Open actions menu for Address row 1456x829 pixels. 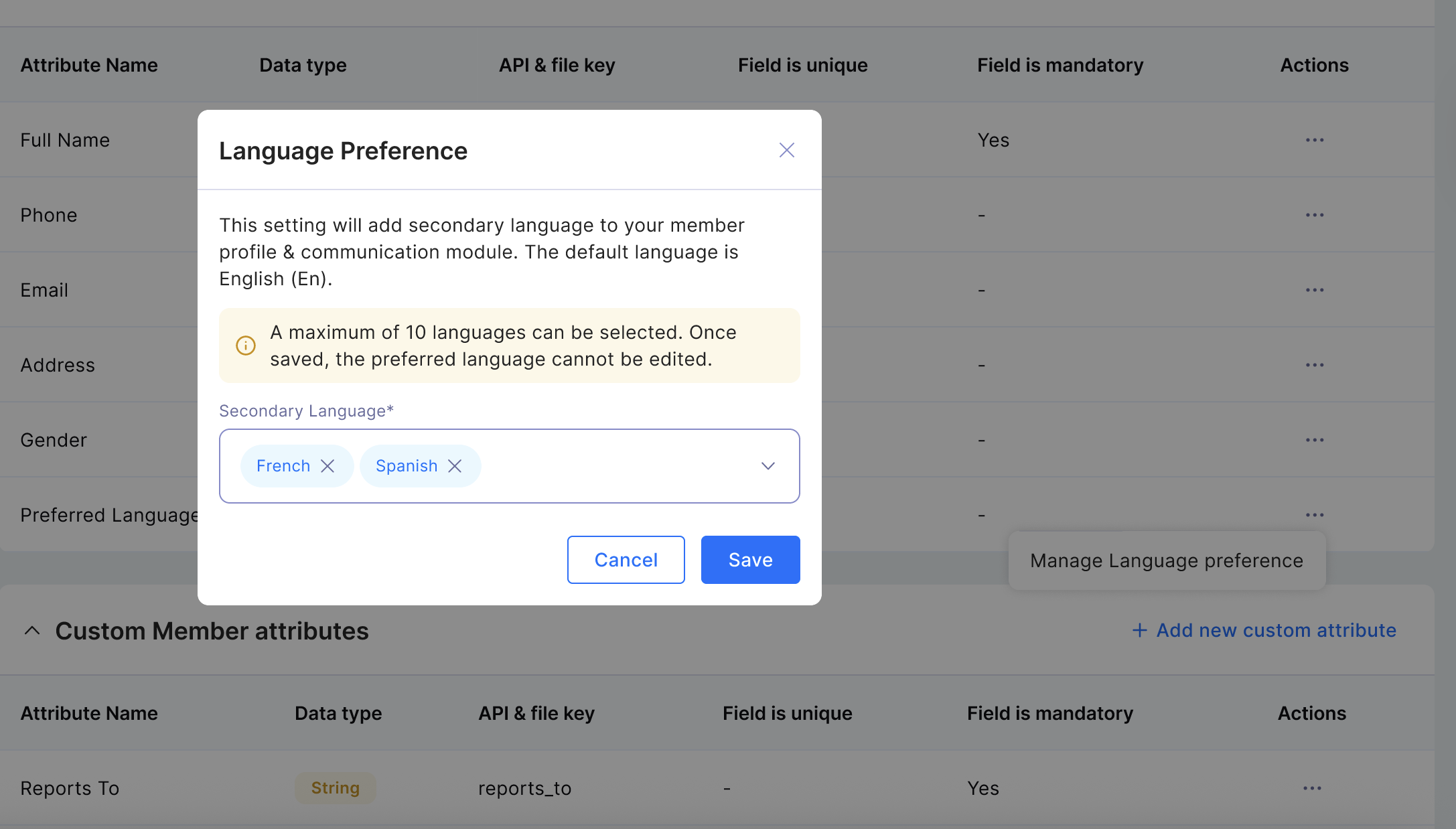click(1314, 365)
